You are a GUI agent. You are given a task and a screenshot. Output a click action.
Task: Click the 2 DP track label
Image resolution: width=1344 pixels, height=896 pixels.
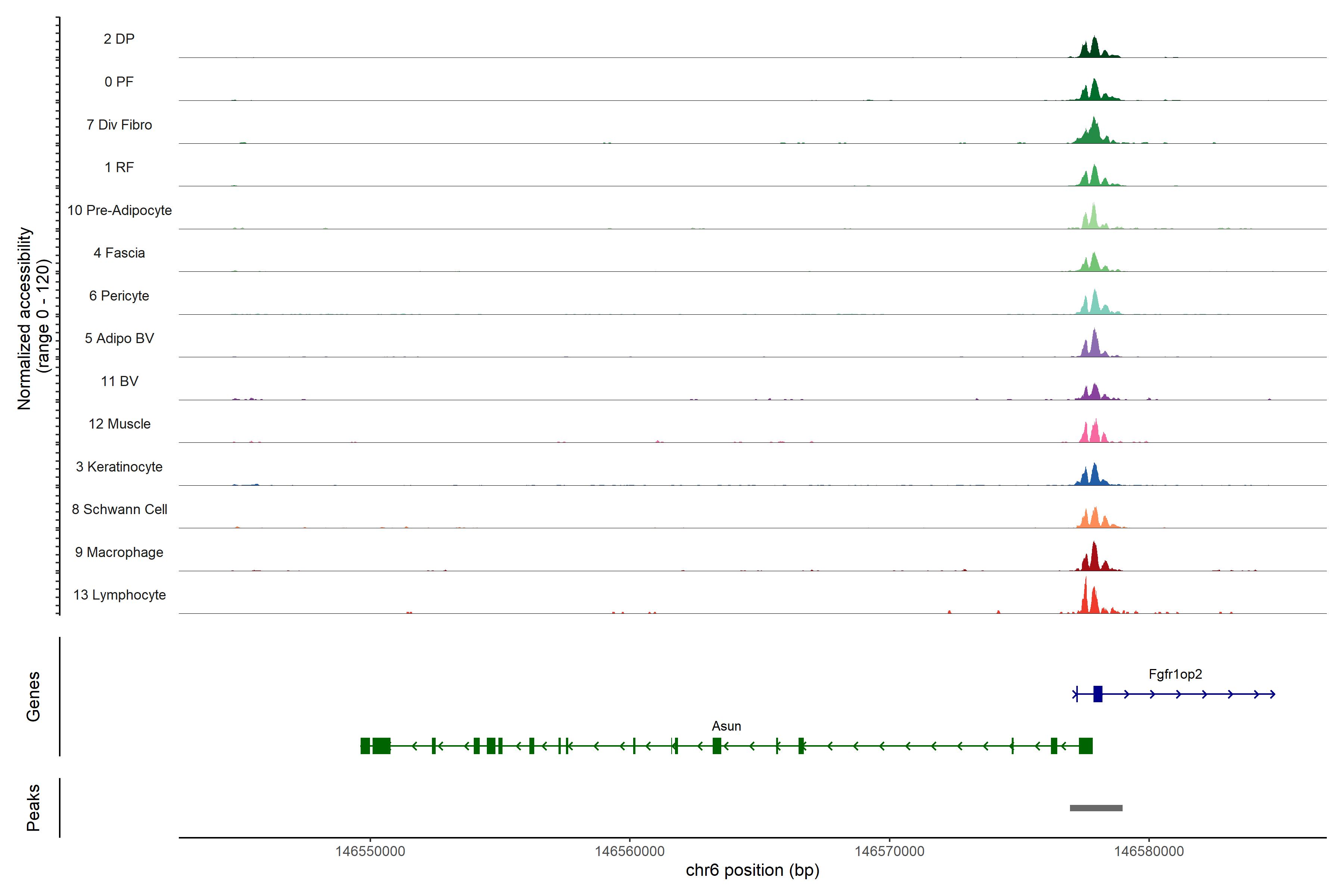[x=119, y=39]
